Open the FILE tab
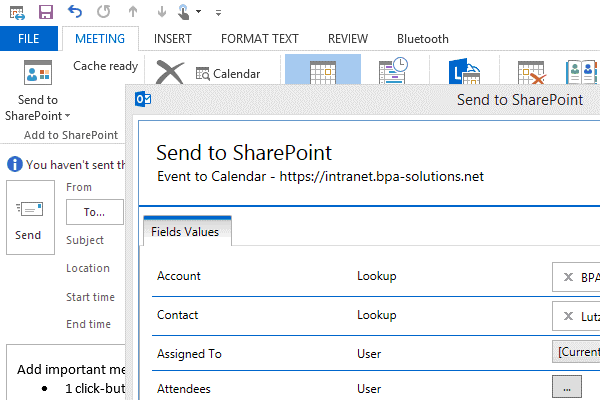Screen dimensions: 600x400 click(x=29, y=39)
